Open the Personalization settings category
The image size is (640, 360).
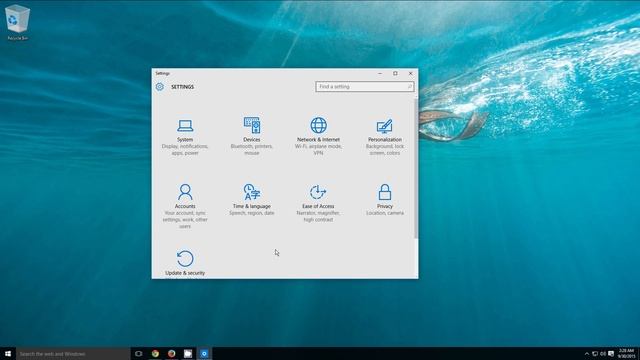coord(384,136)
